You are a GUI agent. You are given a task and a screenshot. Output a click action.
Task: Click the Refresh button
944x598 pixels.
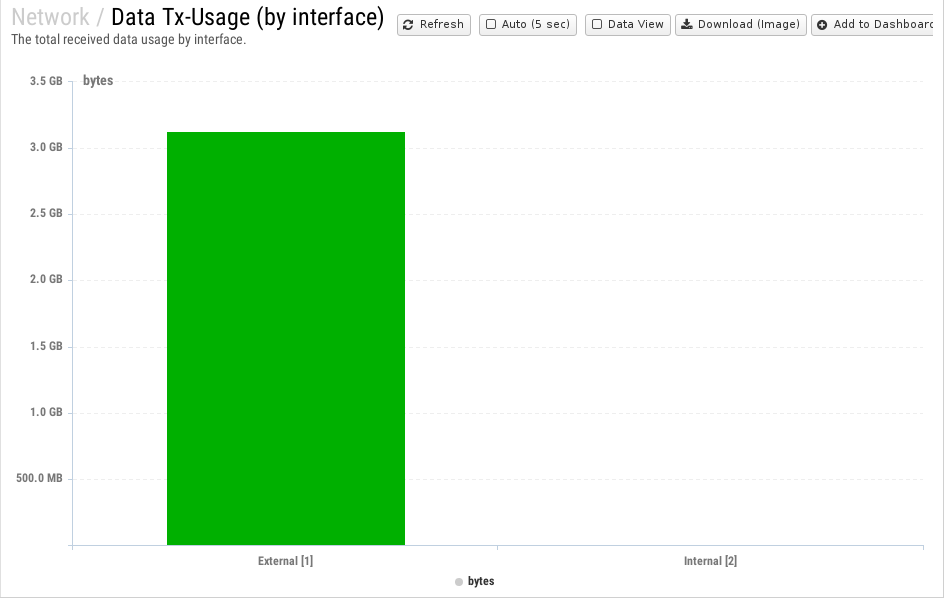pyautogui.click(x=433, y=25)
